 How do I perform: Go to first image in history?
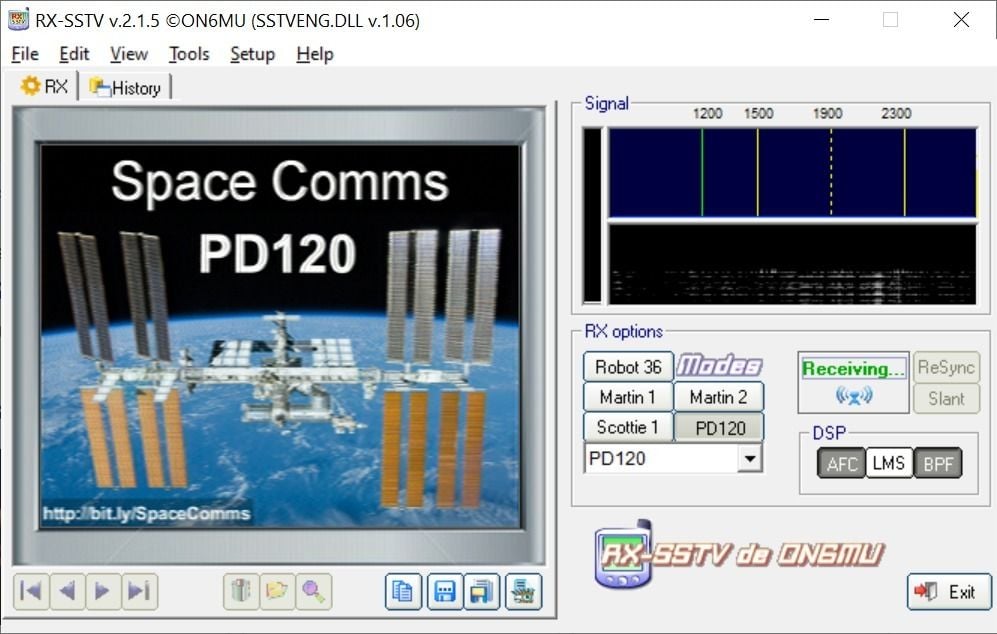click(31, 591)
